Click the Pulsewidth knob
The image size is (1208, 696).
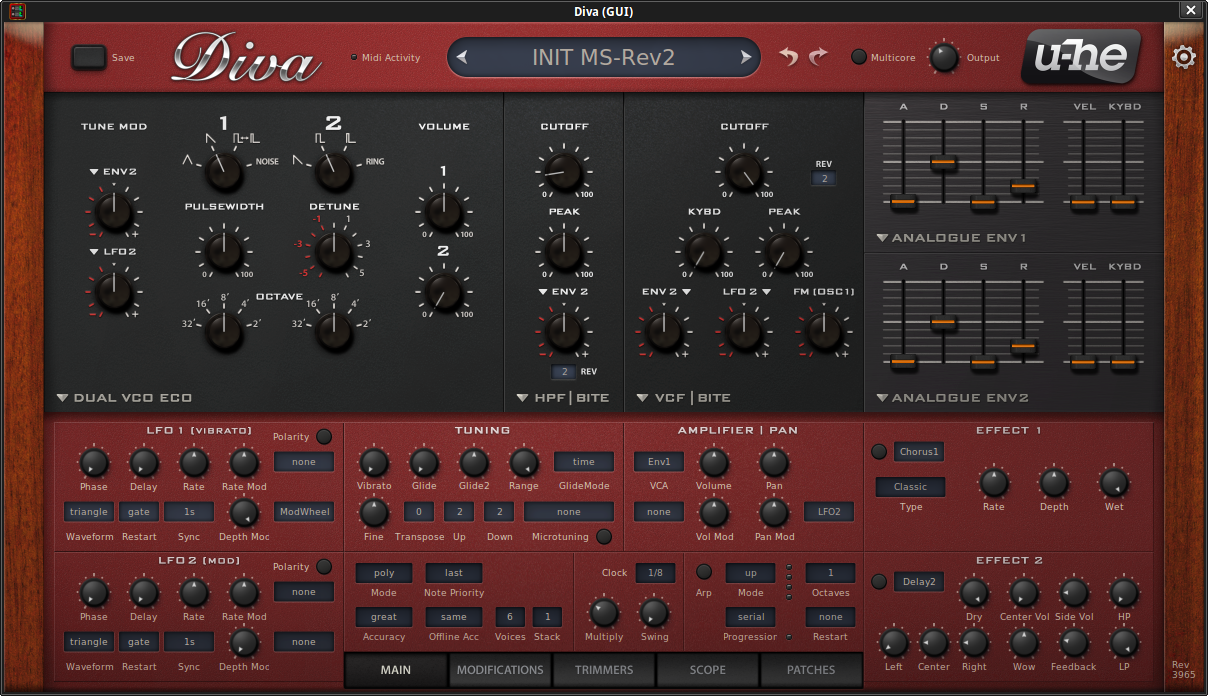(224, 251)
